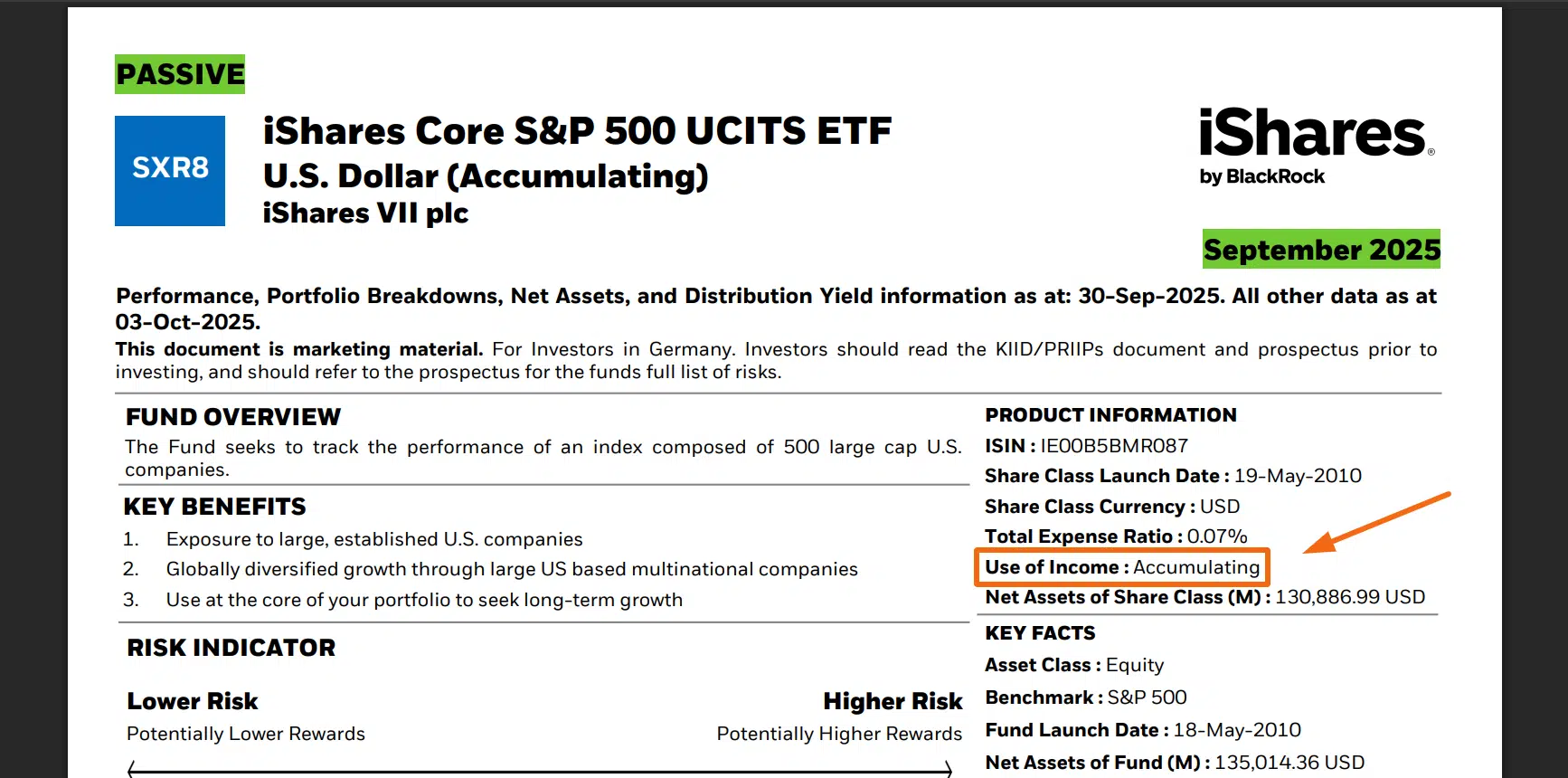The width and height of the screenshot is (1568, 778).
Task: Click the KEY BENEFITS heading
Action: 215,507
